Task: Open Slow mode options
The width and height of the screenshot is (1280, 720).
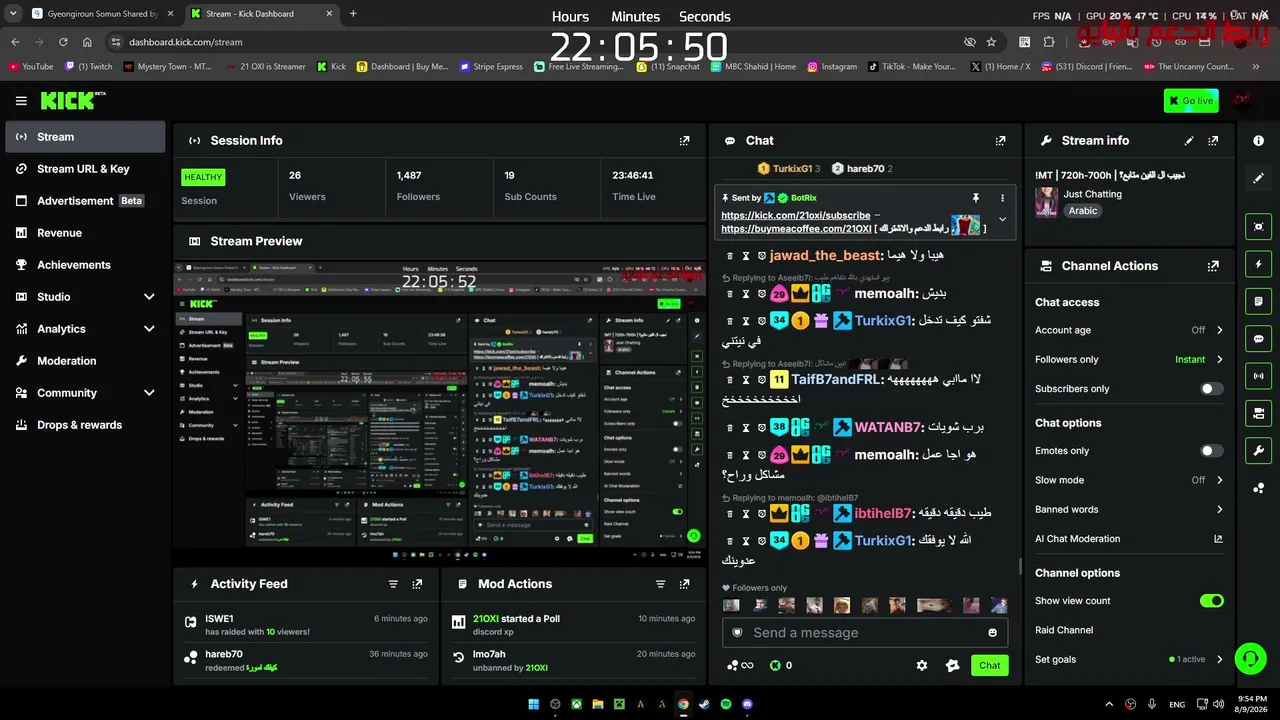Action: pyautogui.click(x=1129, y=480)
